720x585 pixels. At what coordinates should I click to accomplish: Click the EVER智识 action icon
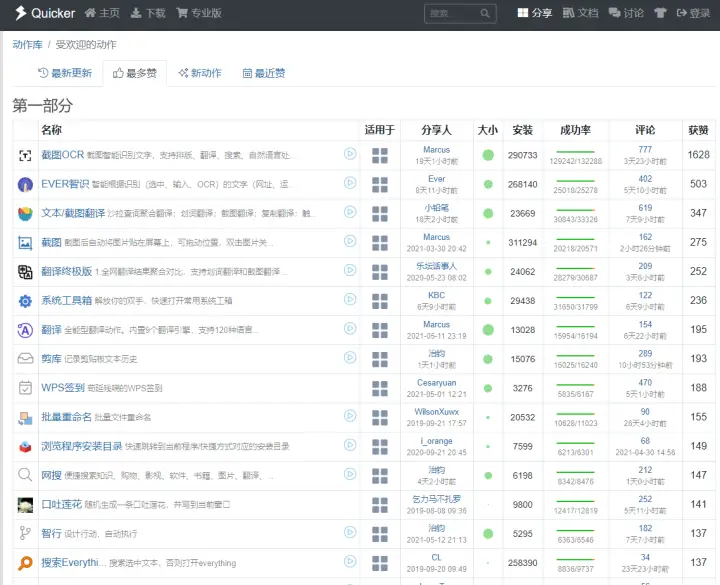(x=25, y=185)
